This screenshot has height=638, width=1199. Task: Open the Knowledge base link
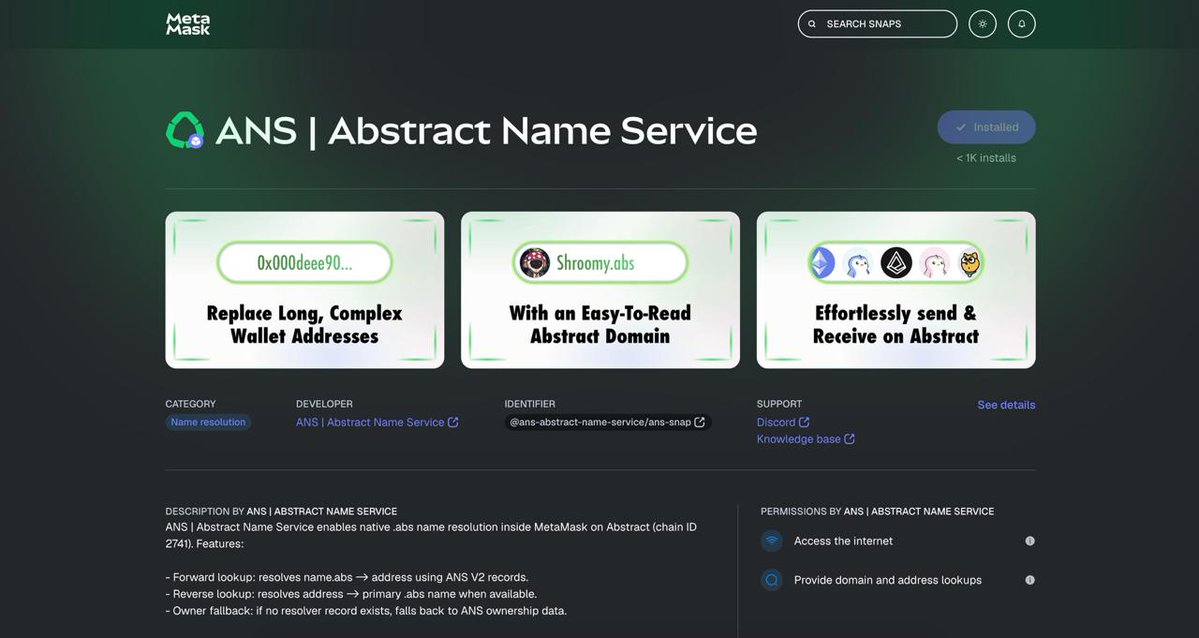[x=799, y=438]
